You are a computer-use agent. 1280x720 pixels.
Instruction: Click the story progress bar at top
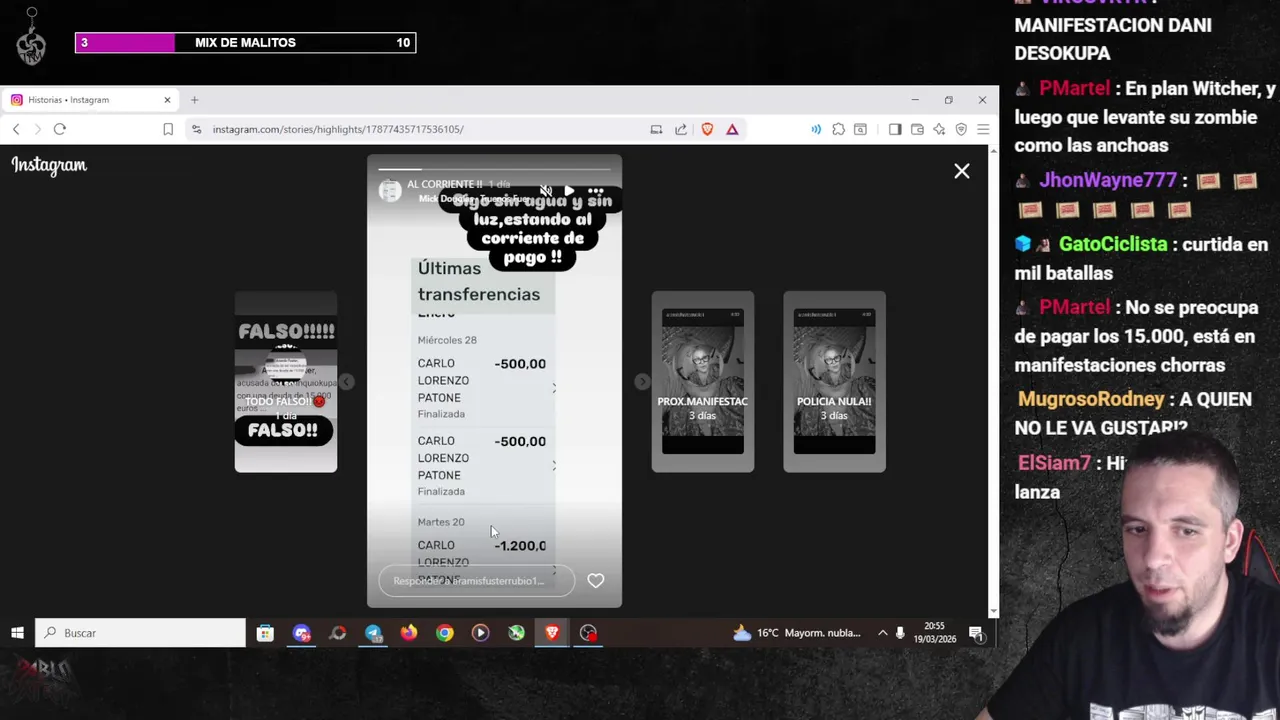click(x=494, y=170)
